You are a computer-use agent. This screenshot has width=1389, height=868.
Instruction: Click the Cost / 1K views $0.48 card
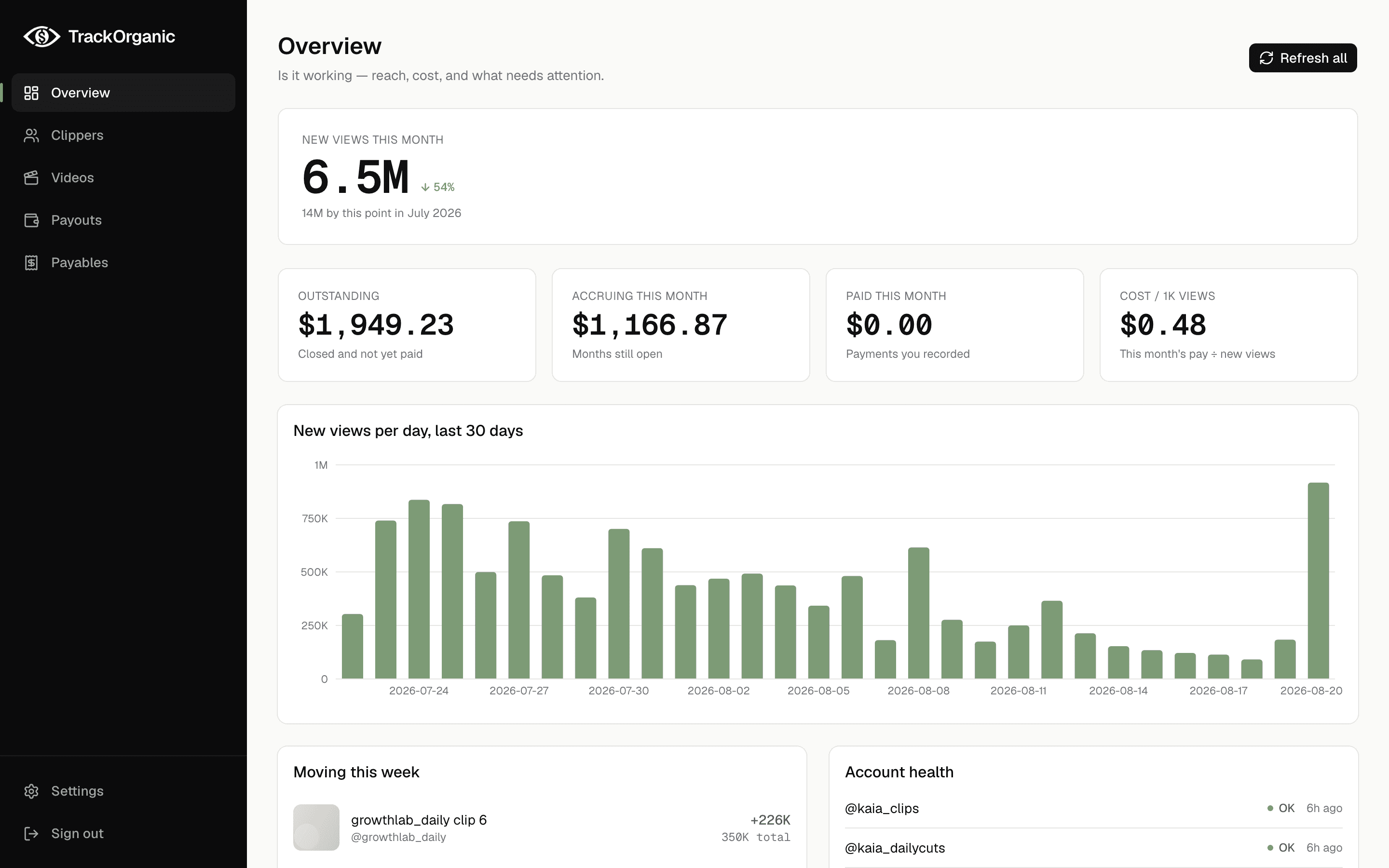[x=1228, y=325]
